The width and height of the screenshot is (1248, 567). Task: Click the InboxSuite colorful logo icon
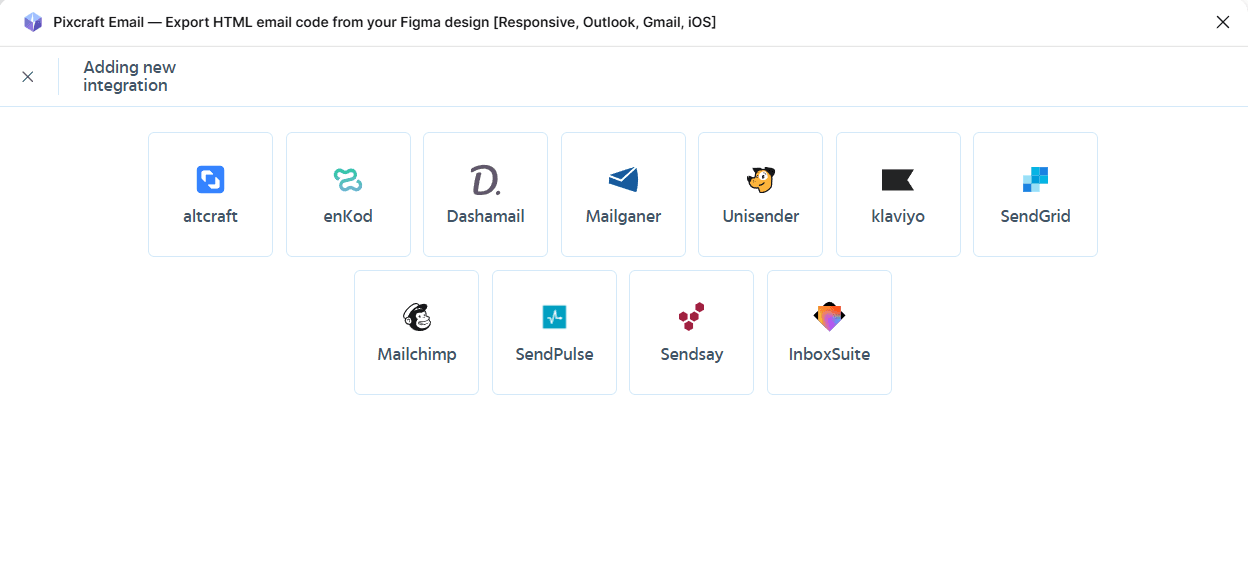point(829,318)
